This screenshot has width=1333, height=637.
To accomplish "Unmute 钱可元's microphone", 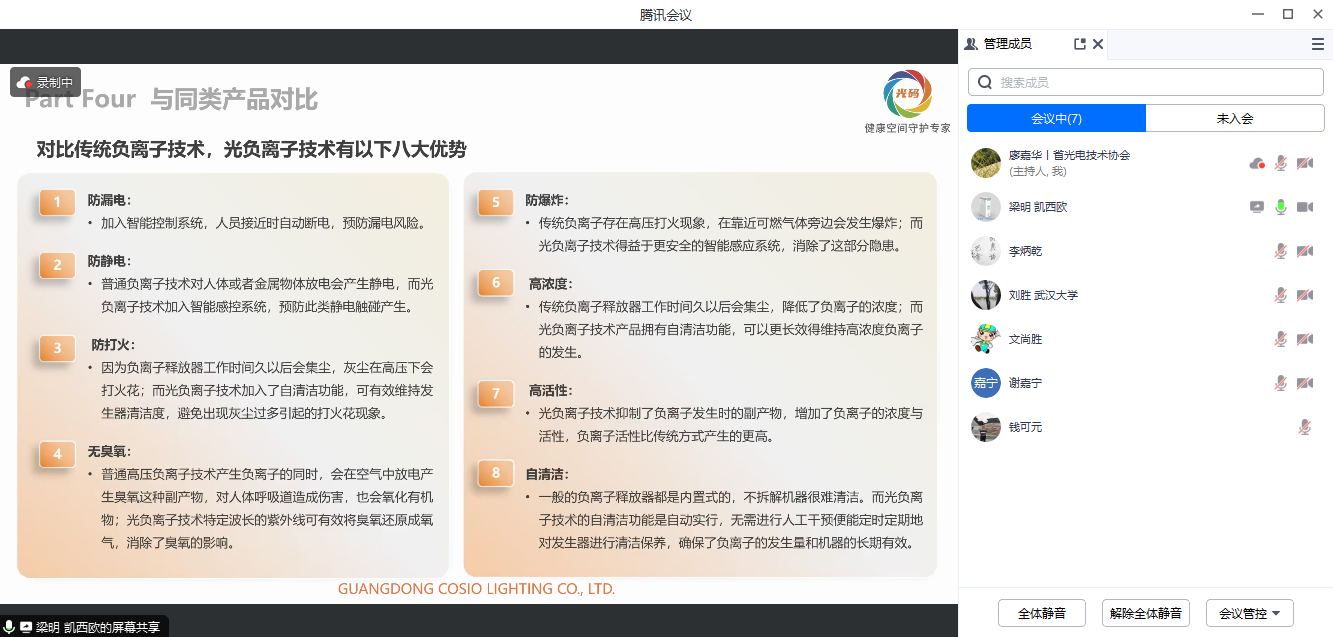I will point(1303,426).
